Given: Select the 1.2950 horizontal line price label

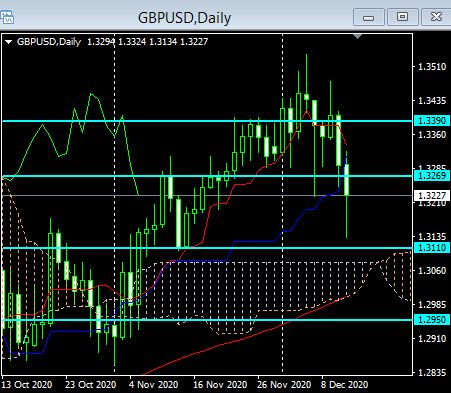Looking at the screenshot, I should [432, 320].
